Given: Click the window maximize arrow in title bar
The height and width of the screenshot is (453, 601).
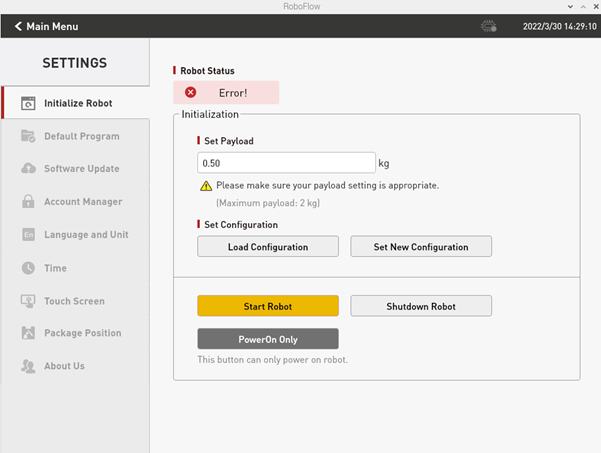Looking at the screenshot, I should (583, 7).
